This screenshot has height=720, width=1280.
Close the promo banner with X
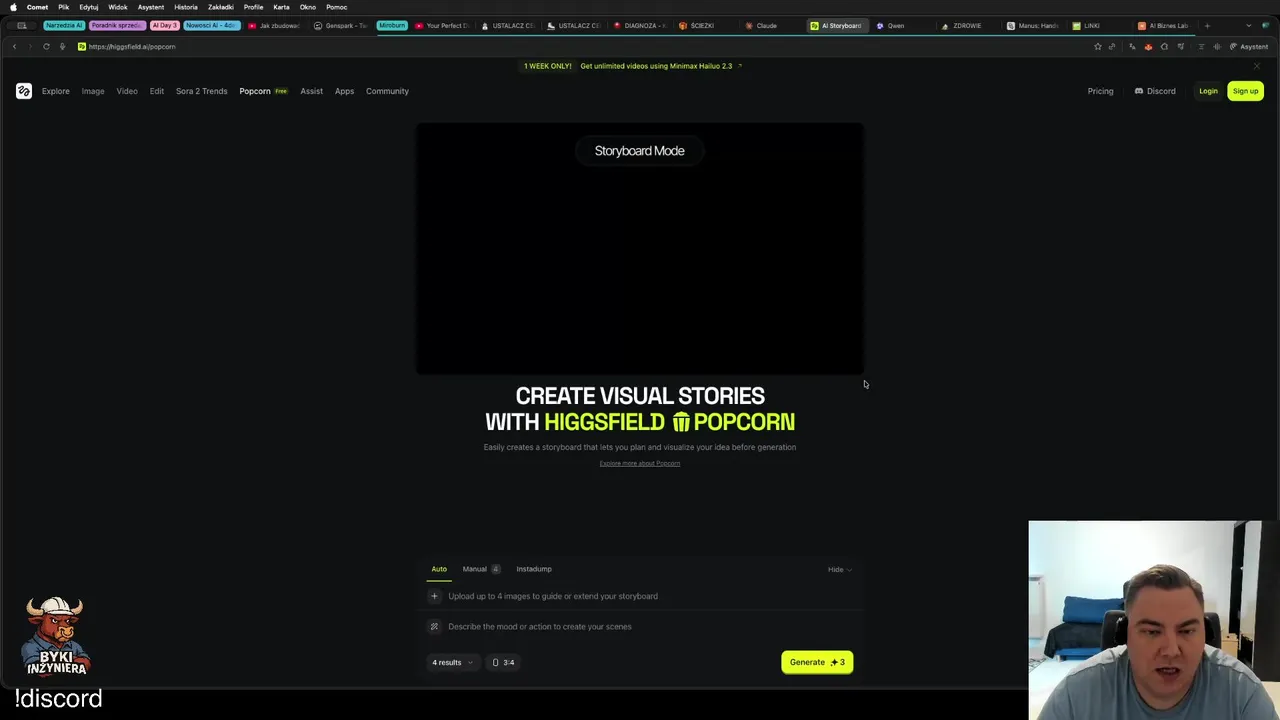click(1256, 66)
